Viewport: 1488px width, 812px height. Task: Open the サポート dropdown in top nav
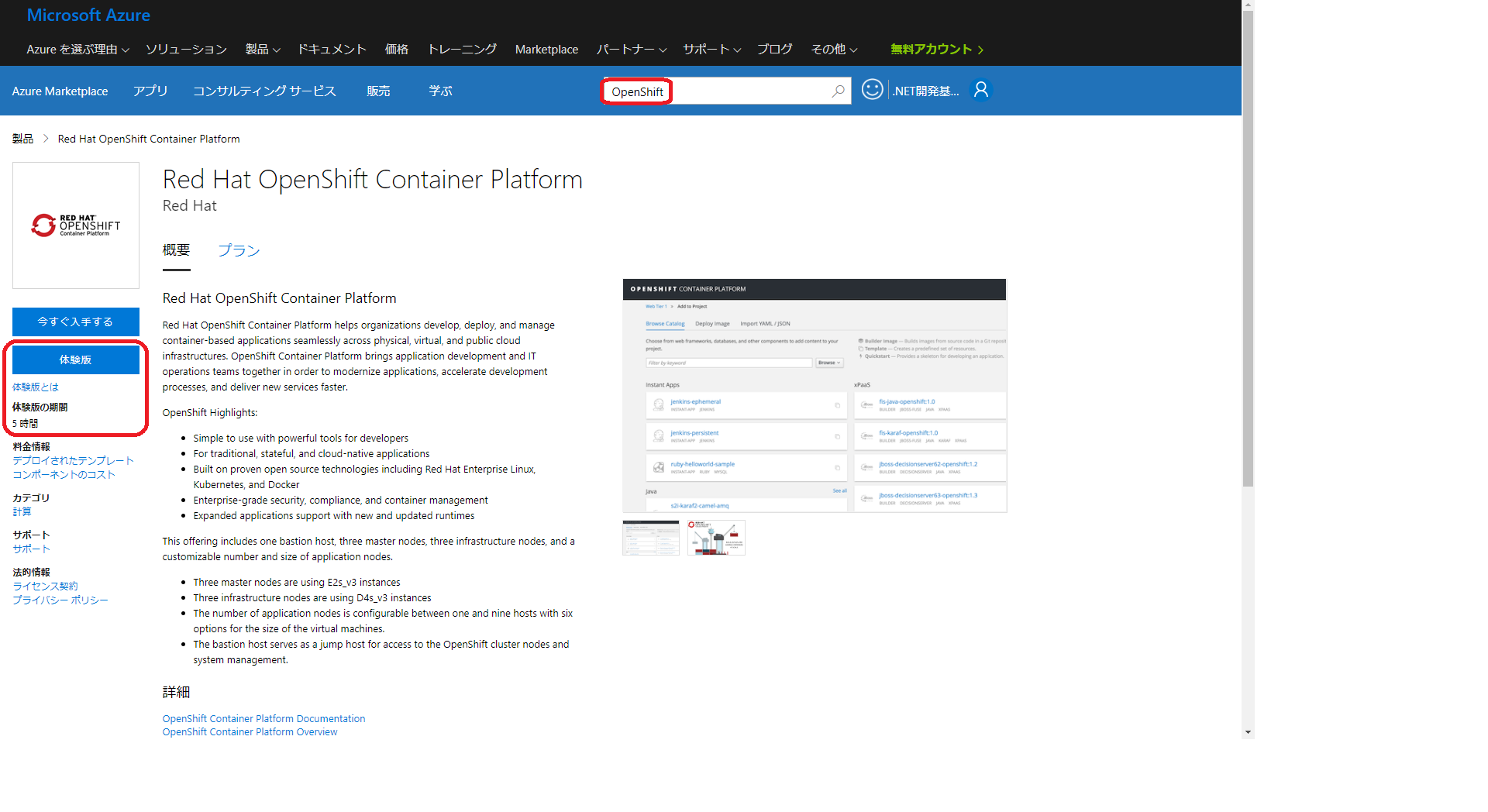pos(711,50)
